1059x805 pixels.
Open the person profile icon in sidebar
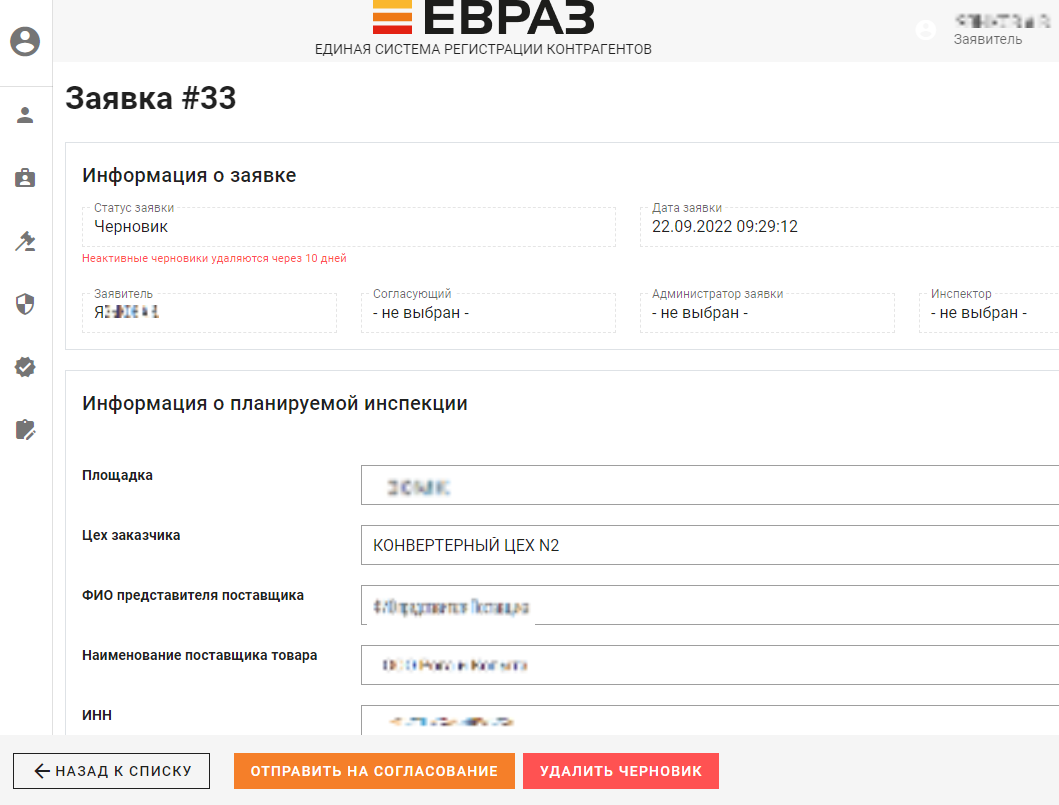(25, 115)
